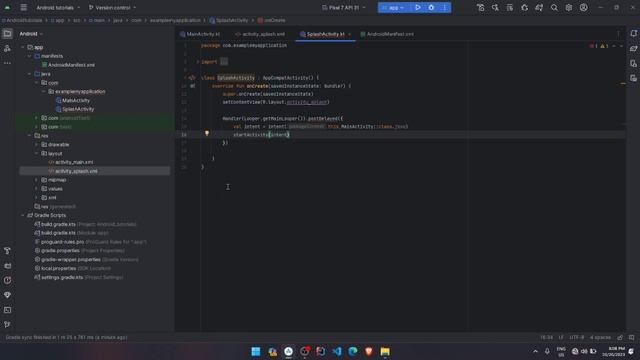Open the Build tool window hammer icon
The height and width of the screenshot is (360, 640).
pyautogui.click(x=7, y=251)
